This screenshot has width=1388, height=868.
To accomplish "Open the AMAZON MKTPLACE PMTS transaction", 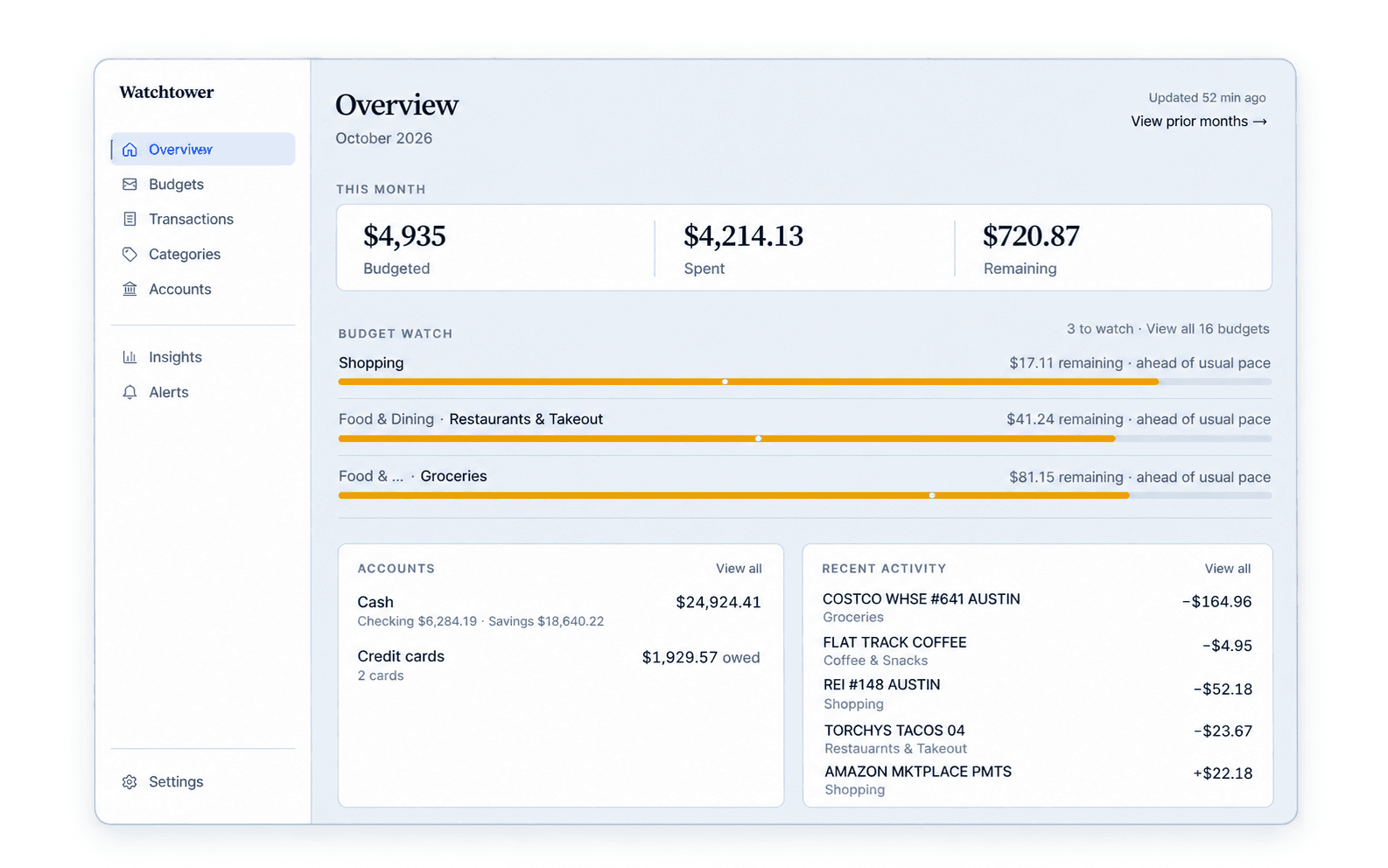I will [1037, 780].
